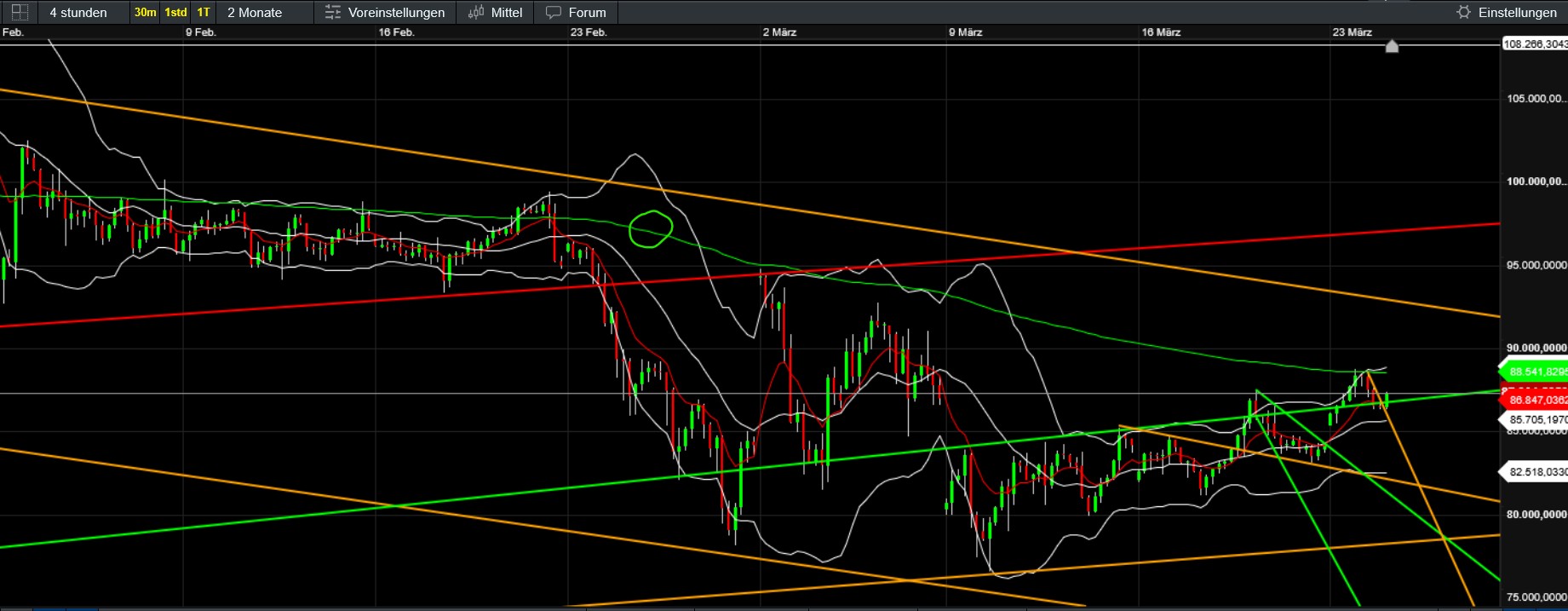Viewport: 1568px width, 611px height.
Task: Click the 90.000,0000 price axis value
Action: tap(1536, 348)
